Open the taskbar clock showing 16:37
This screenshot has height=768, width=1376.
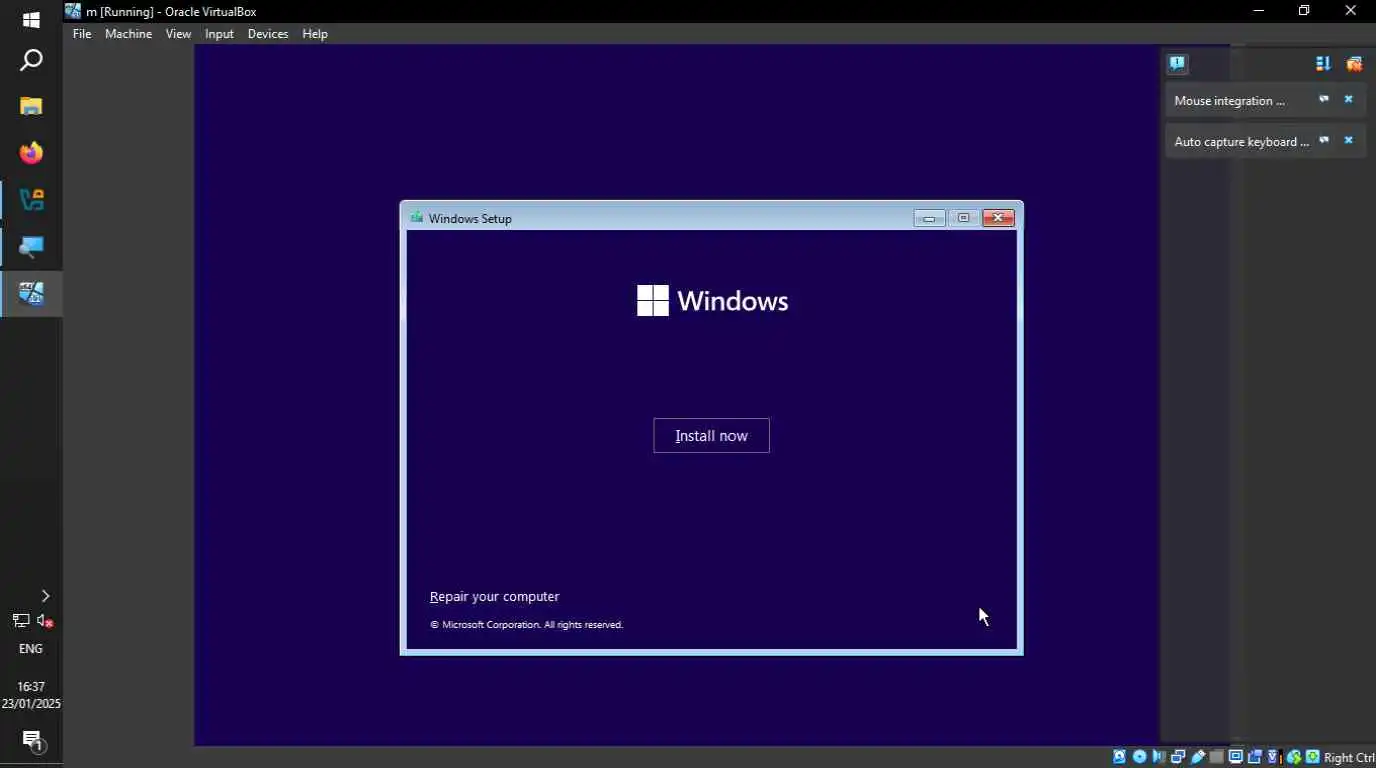tap(31, 695)
